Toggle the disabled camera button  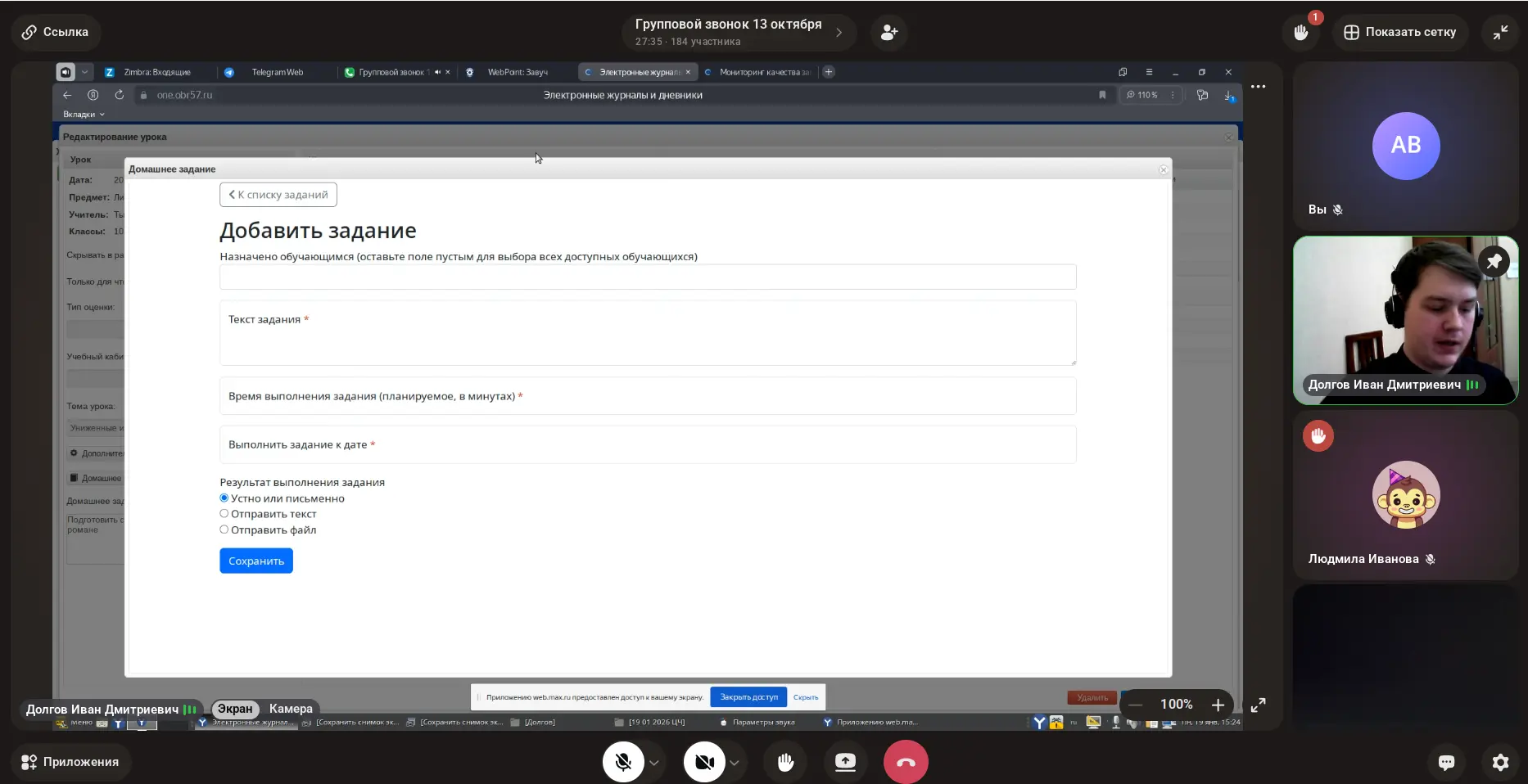[x=704, y=762]
